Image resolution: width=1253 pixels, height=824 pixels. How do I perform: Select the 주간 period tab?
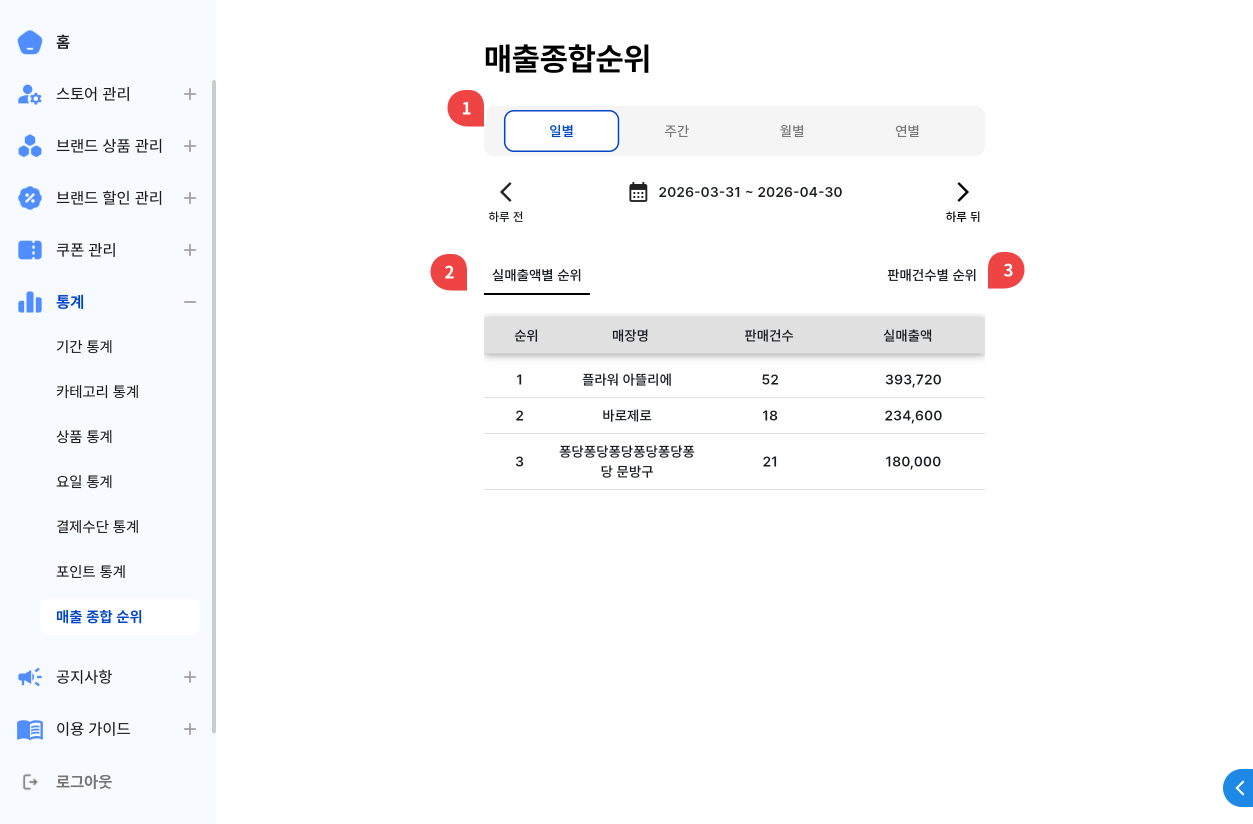(677, 131)
